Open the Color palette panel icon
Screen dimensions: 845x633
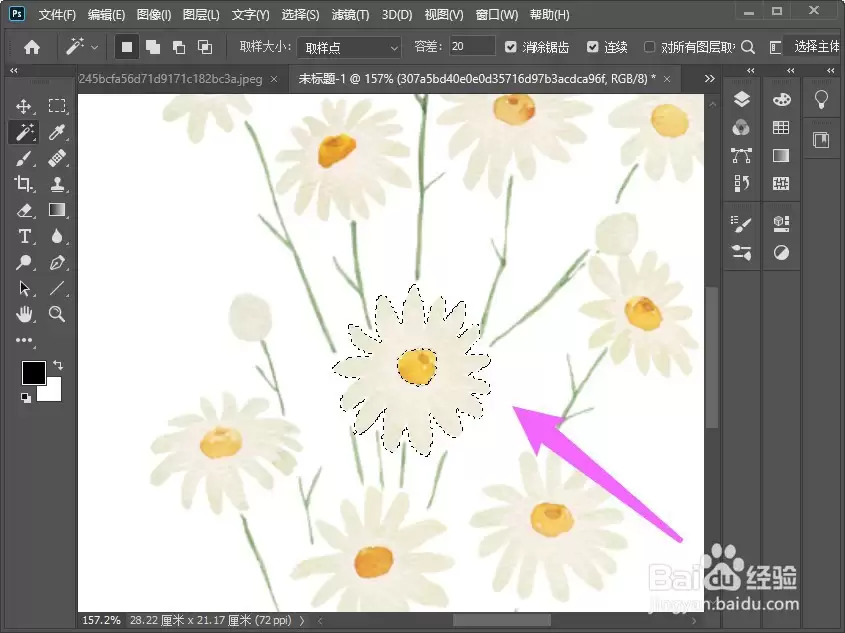coord(781,99)
